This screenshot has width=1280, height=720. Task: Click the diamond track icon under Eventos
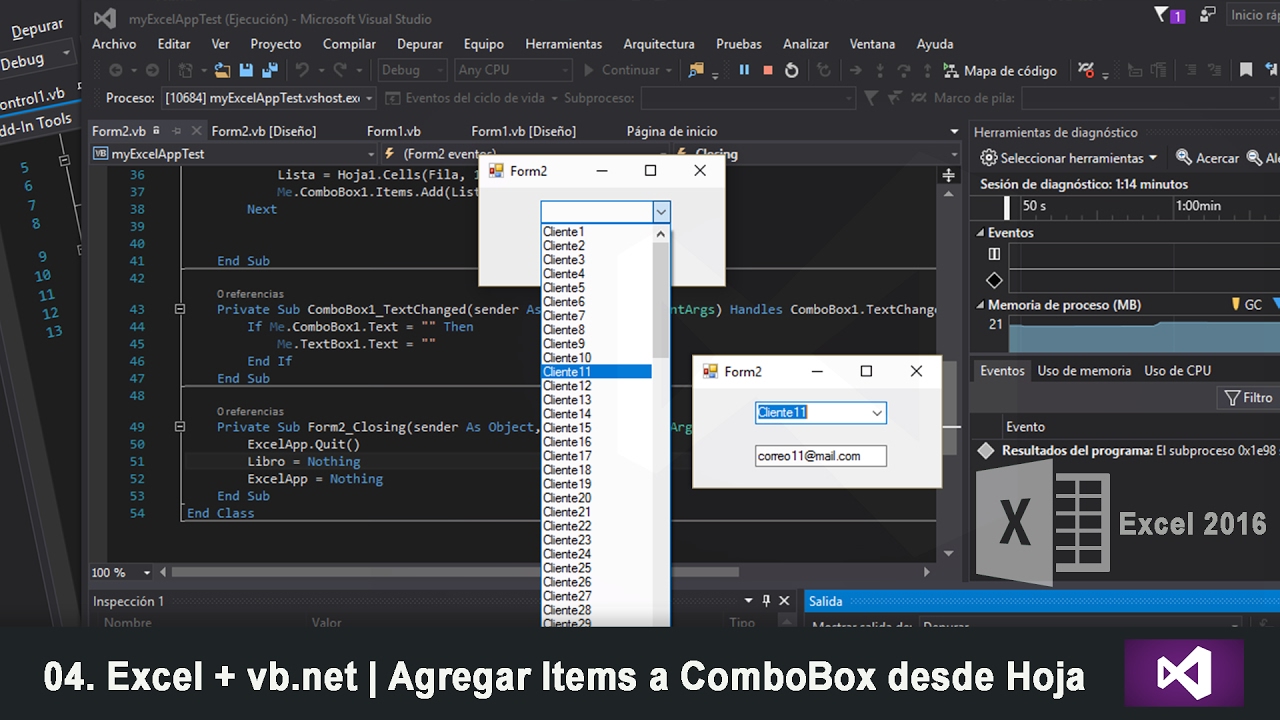(994, 280)
